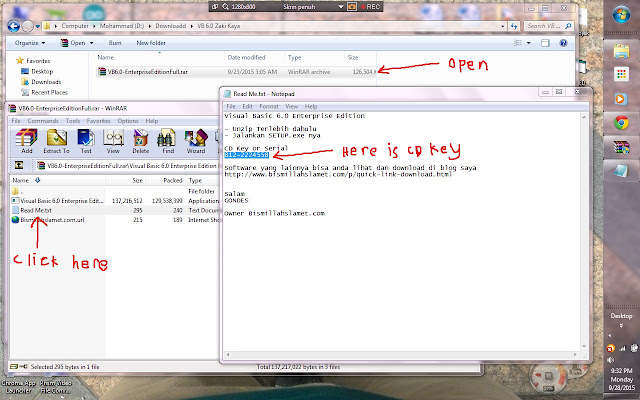
Task: Click Computer in Explorer address breadcrumb
Action: click(75, 26)
